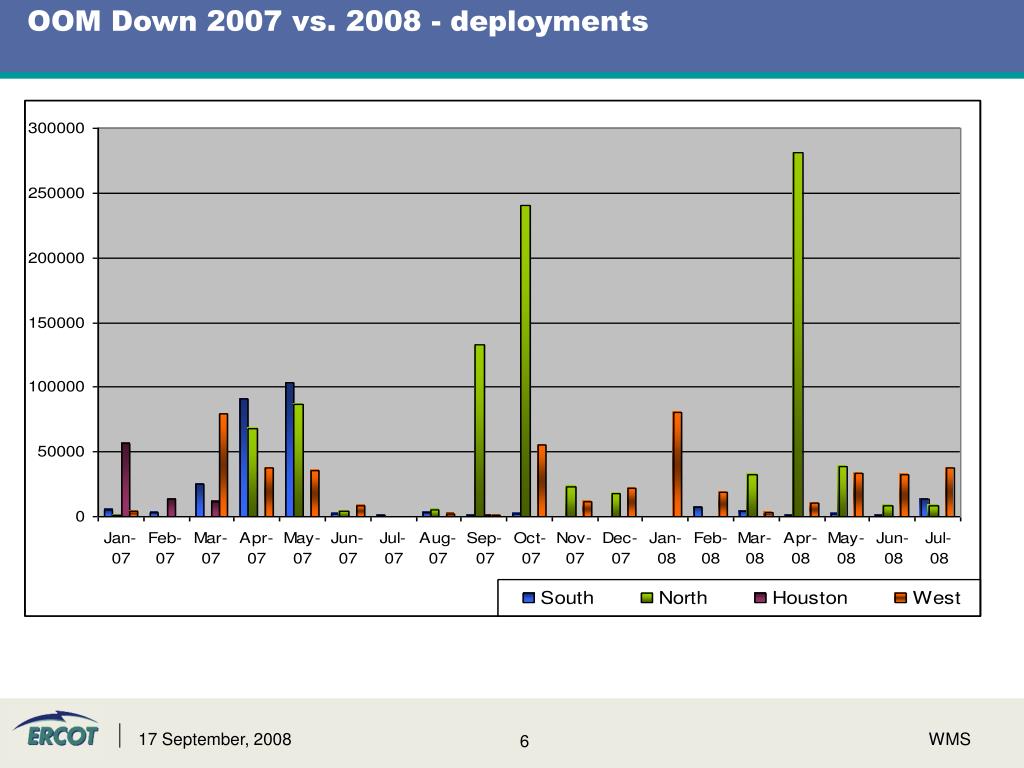This screenshot has width=1024, height=768.
Task: Click the y-axis label '50000'
Action: coord(61,451)
